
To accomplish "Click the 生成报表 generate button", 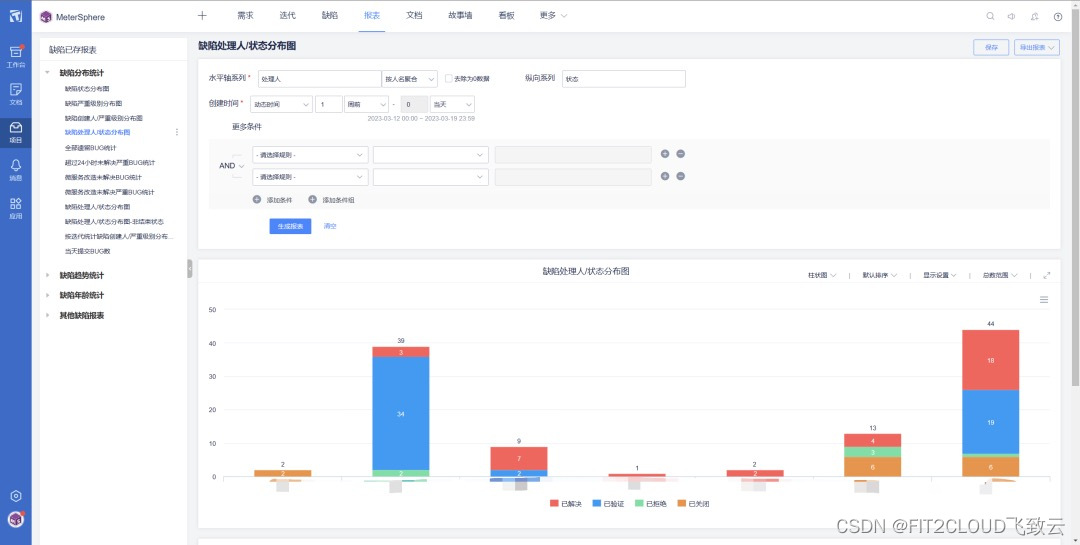I will 290,226.
